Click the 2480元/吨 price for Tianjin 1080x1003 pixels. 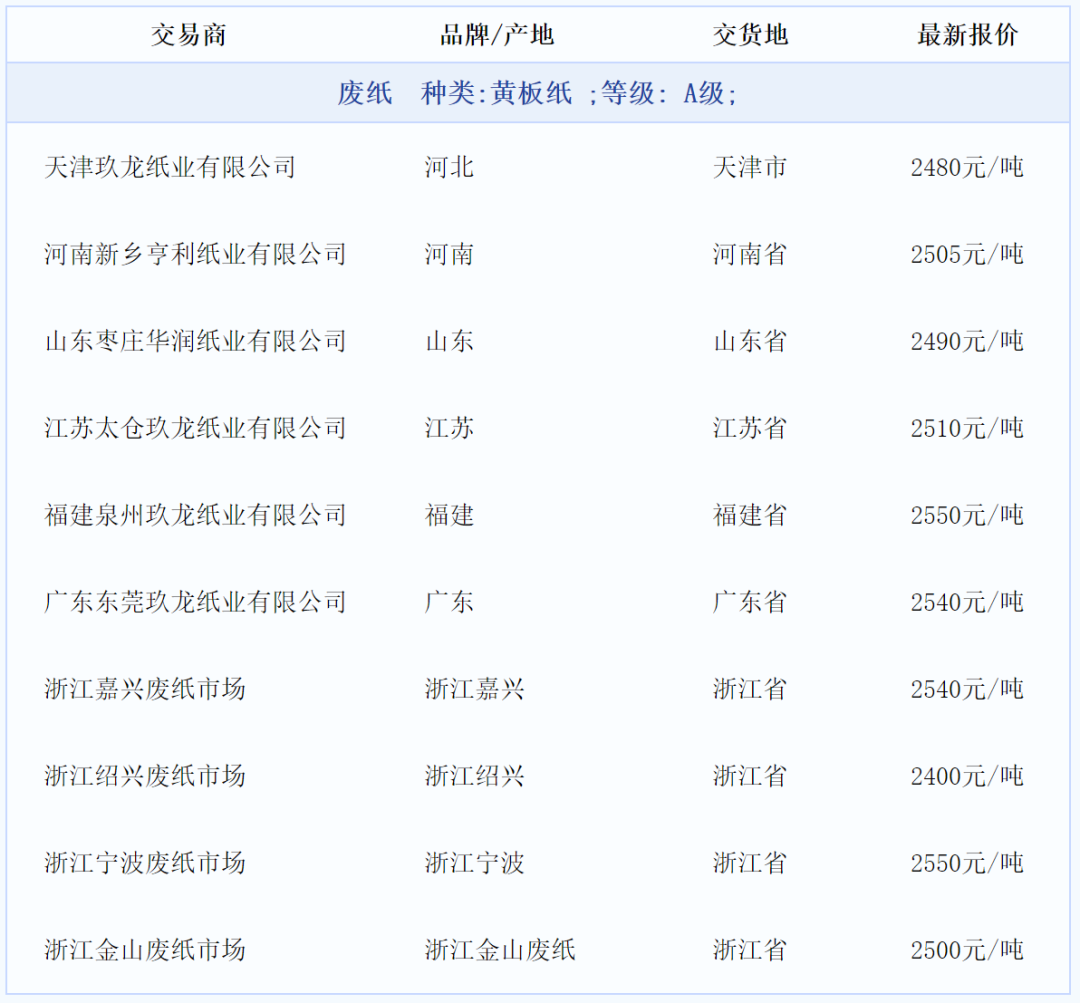click(966, 168)
